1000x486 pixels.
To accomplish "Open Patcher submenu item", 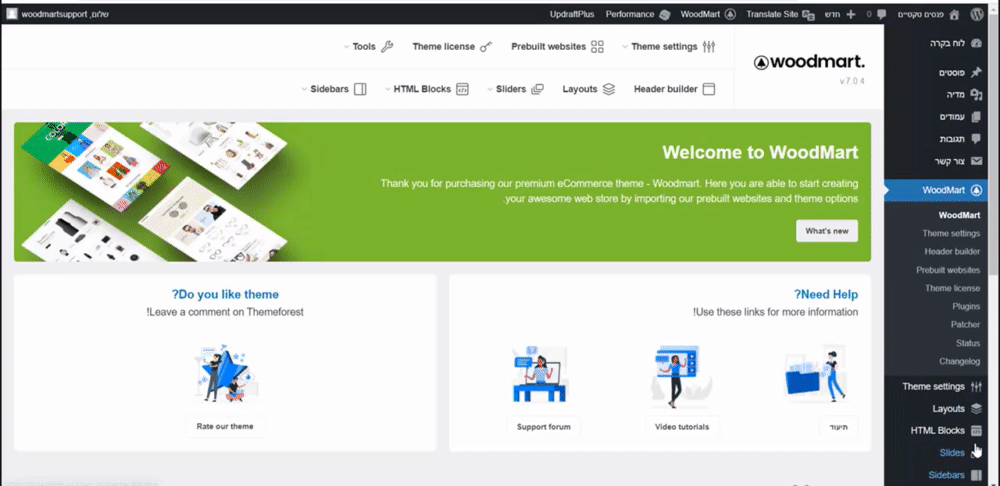I will tap(965, 325).
